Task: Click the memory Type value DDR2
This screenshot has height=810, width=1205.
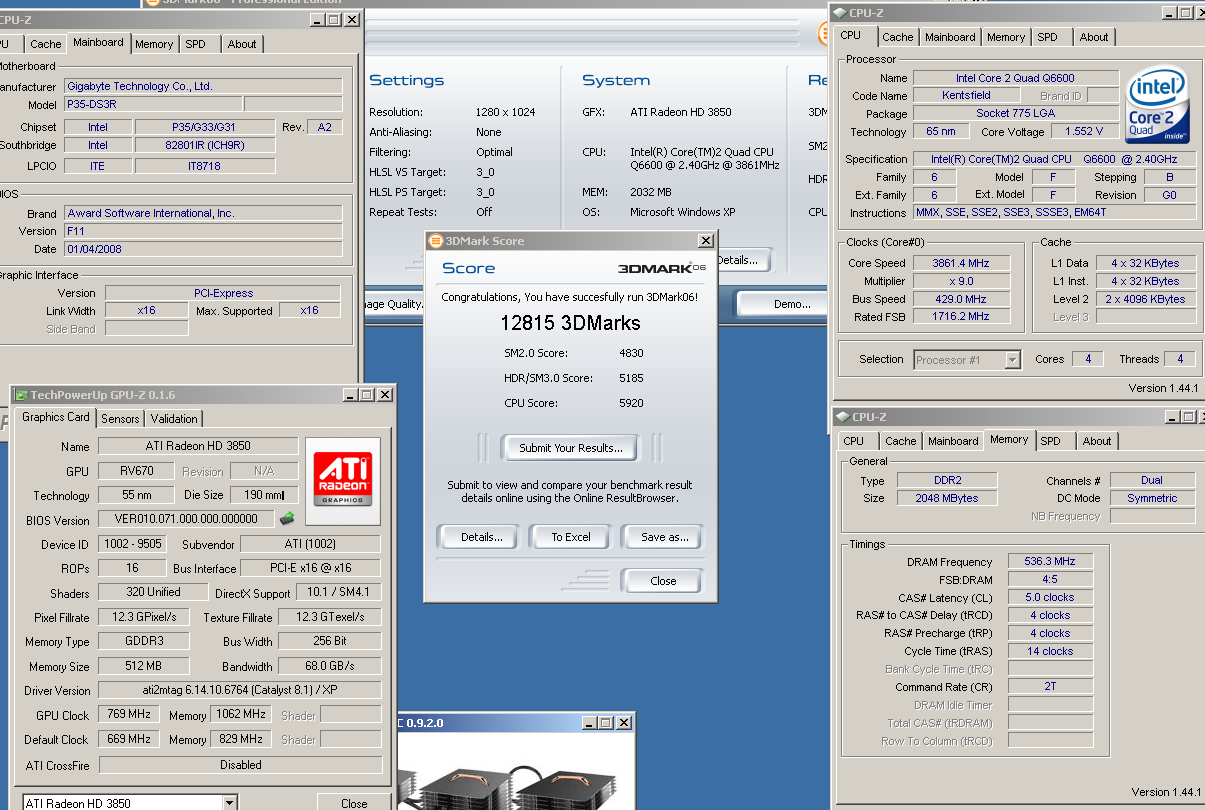Action: 947,480
